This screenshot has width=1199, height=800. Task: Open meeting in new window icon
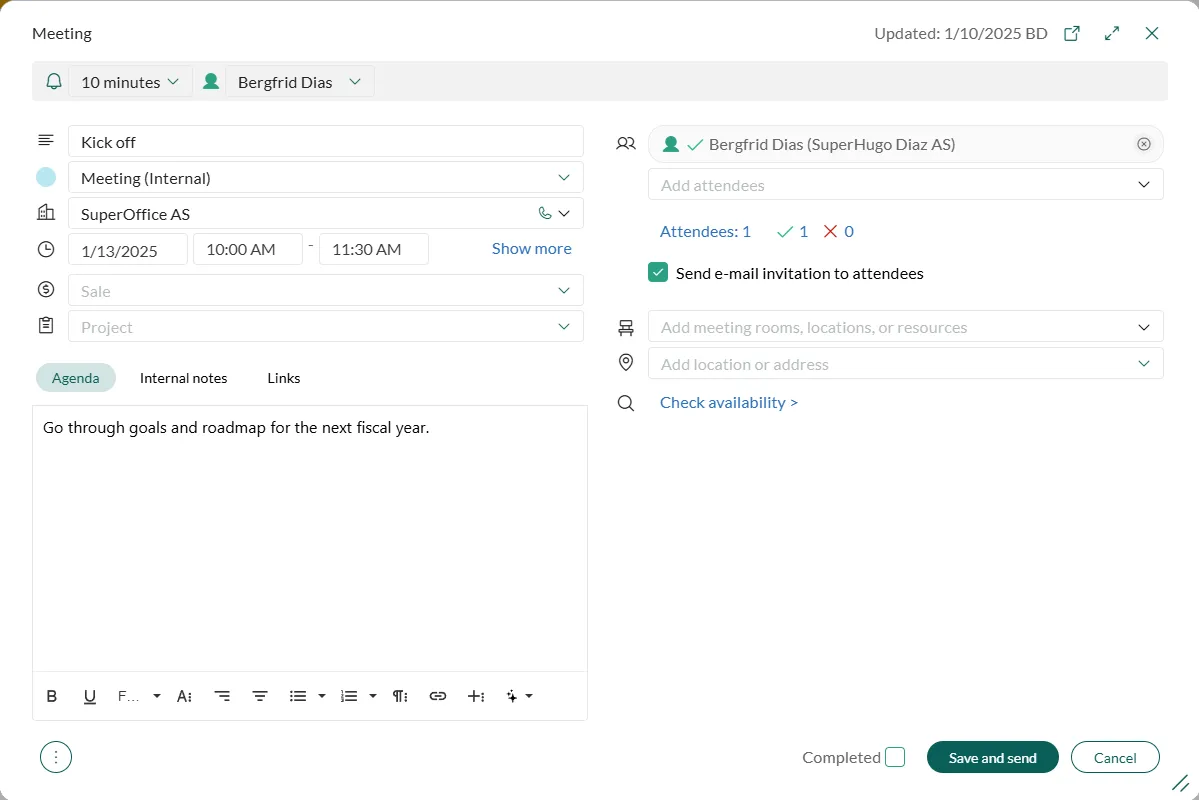pos(1071,33)
